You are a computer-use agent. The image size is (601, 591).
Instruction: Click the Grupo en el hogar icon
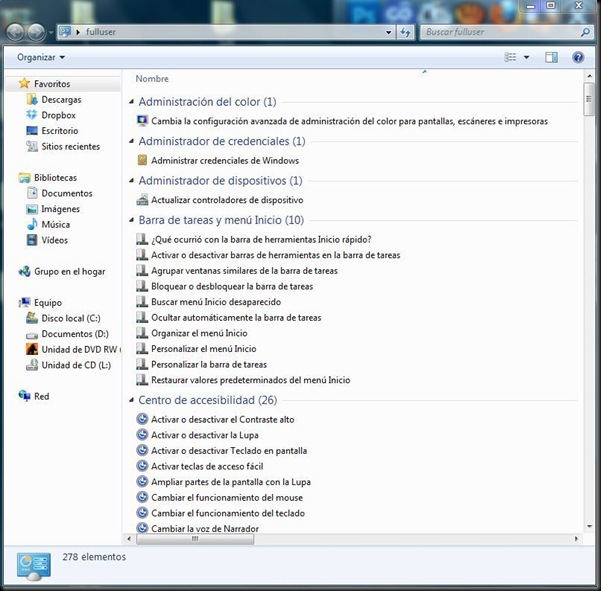[x=25, y=271]
